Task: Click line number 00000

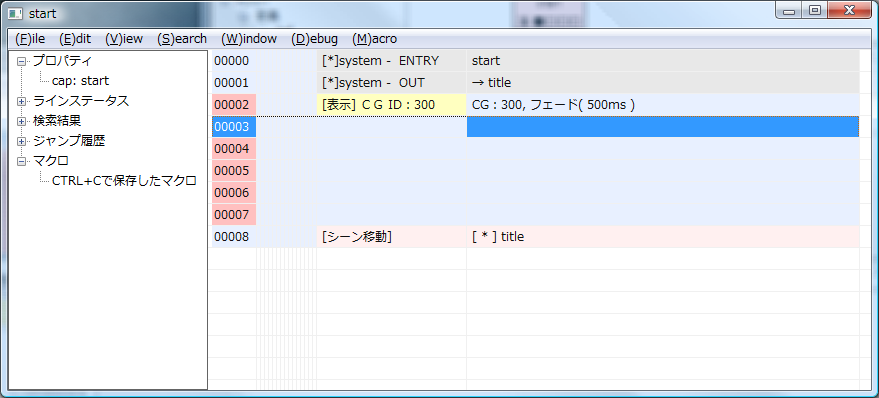Action: point(234,61)
